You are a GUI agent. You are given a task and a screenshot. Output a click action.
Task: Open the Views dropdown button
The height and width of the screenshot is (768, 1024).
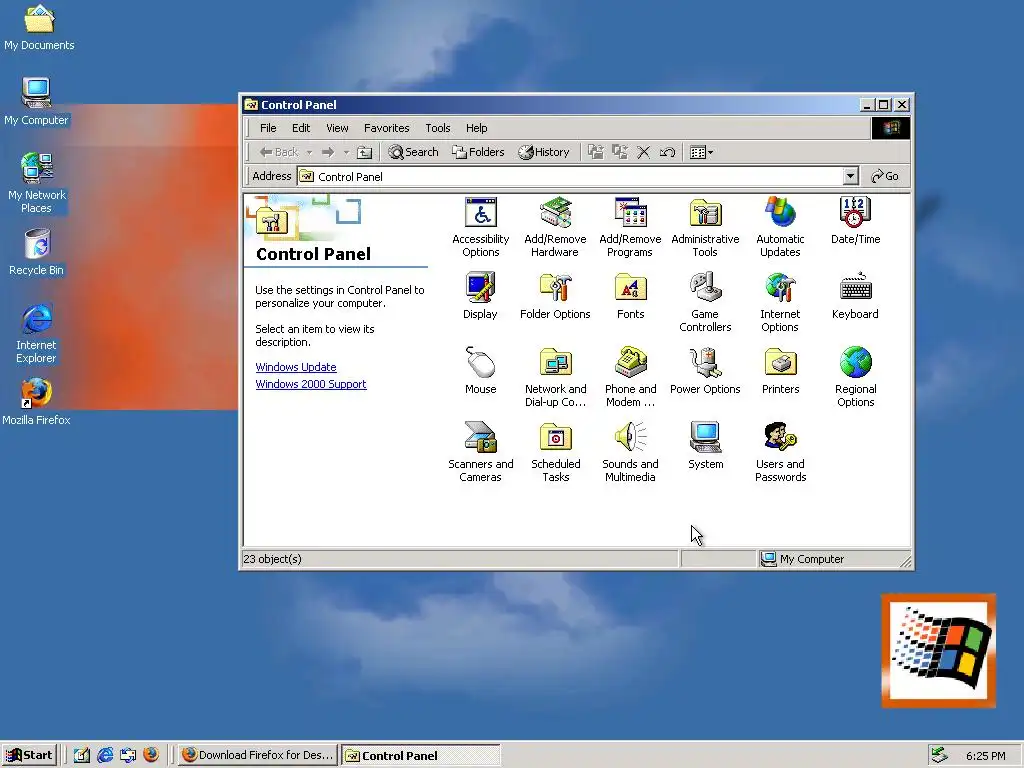[x=701, y=152]
